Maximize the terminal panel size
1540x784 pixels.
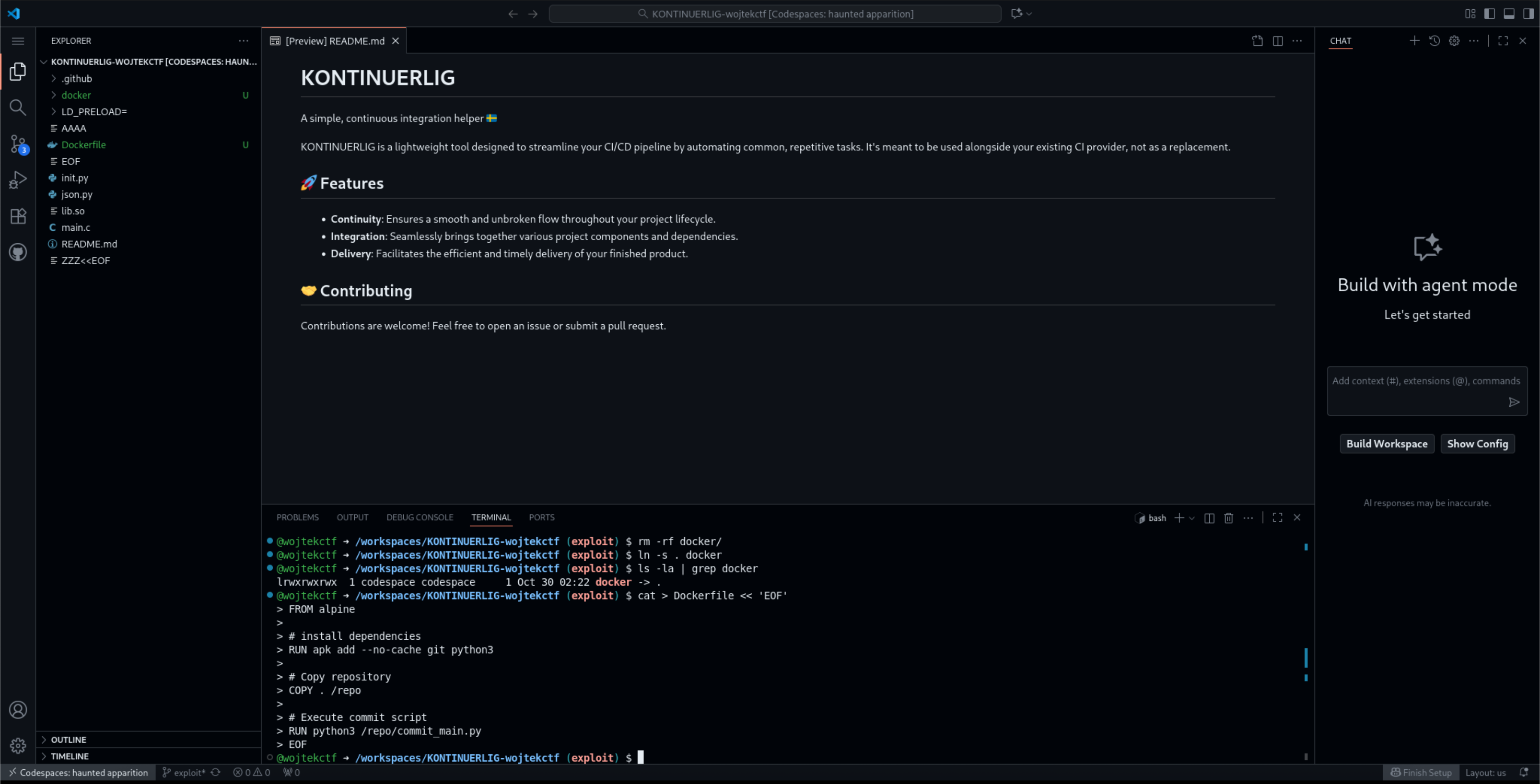(1278, 518)
